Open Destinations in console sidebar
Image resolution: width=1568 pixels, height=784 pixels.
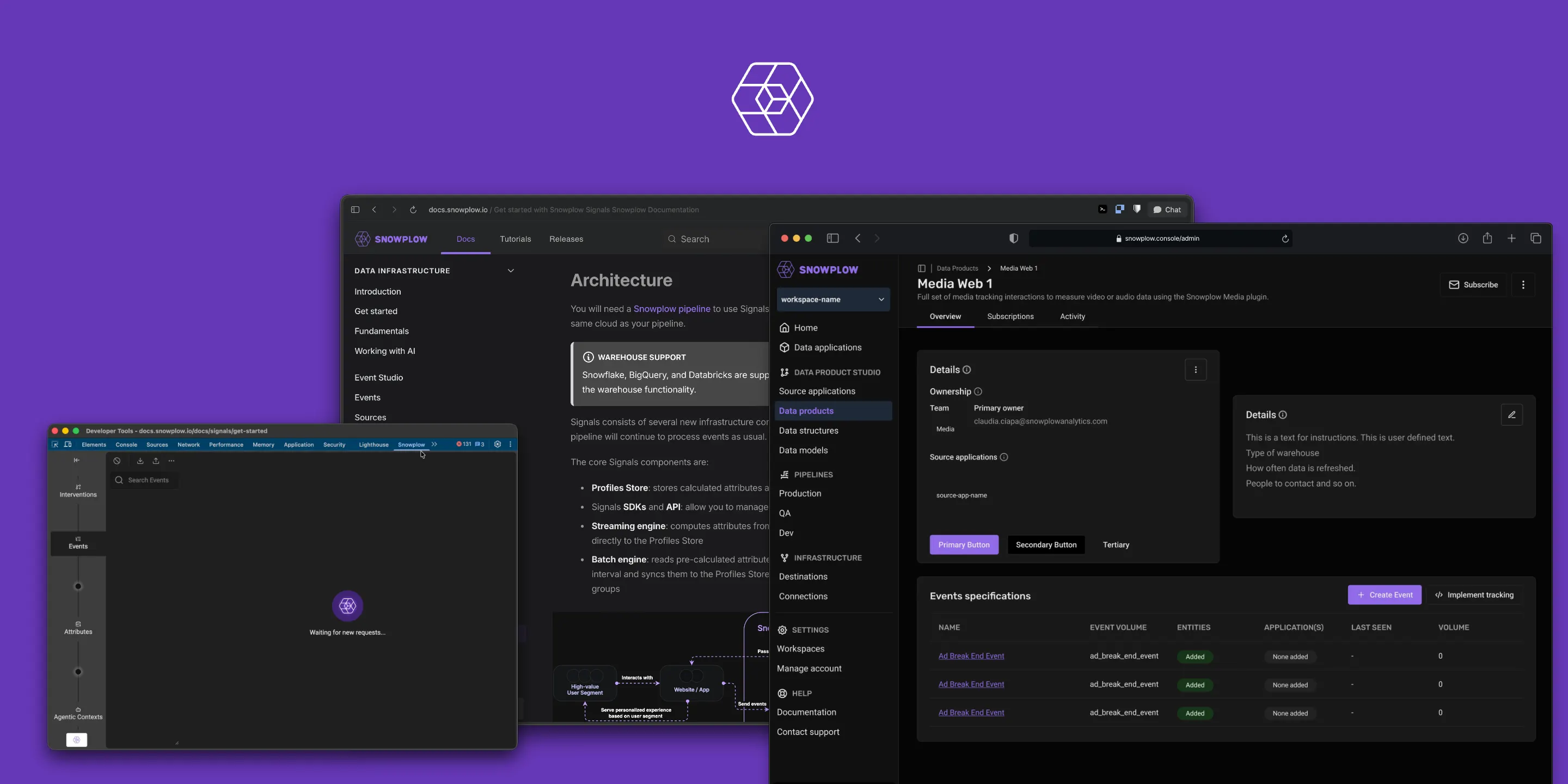(x=803, y=577)
